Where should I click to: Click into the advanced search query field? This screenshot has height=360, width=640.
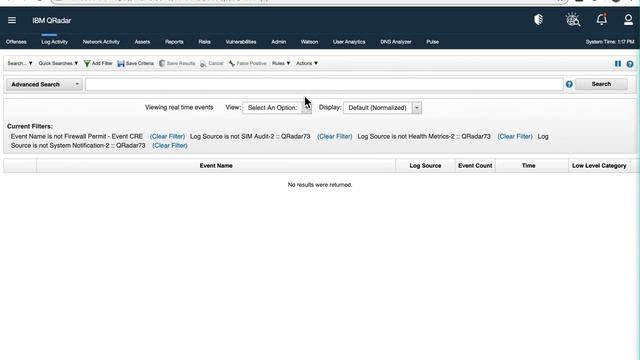(x=324, y=84)
